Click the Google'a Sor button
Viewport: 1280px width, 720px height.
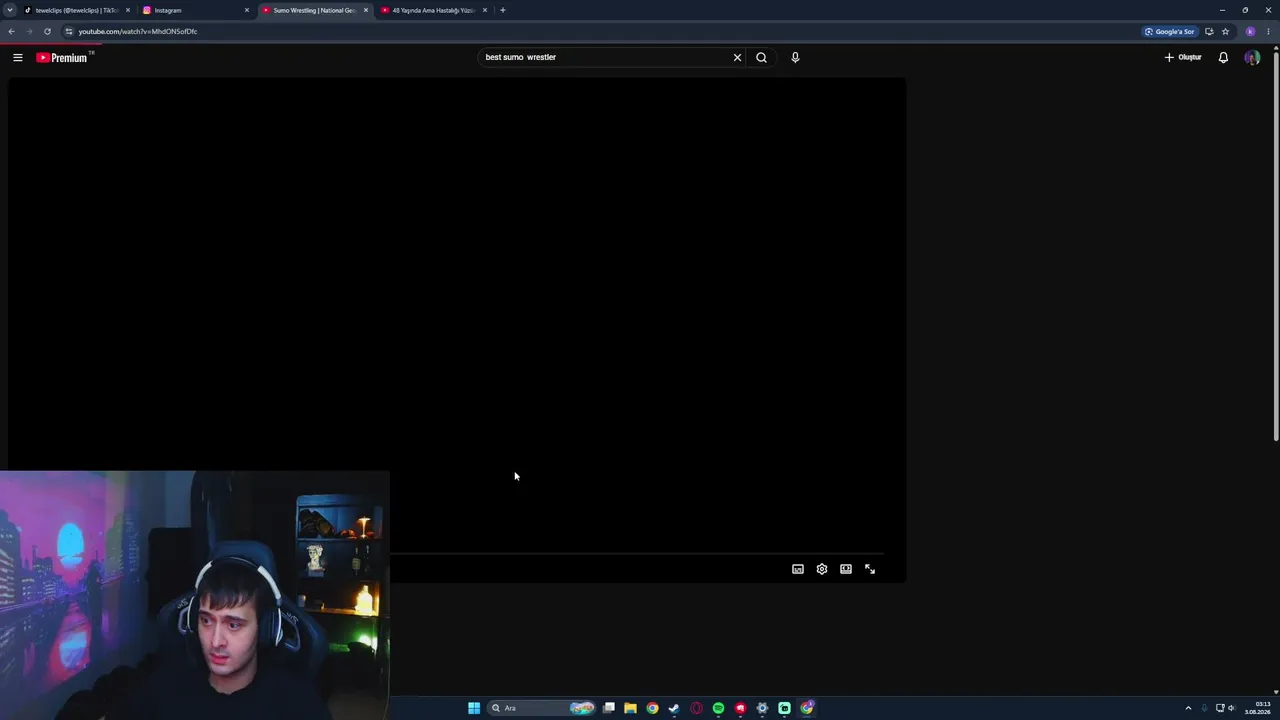coord(1170,31)
